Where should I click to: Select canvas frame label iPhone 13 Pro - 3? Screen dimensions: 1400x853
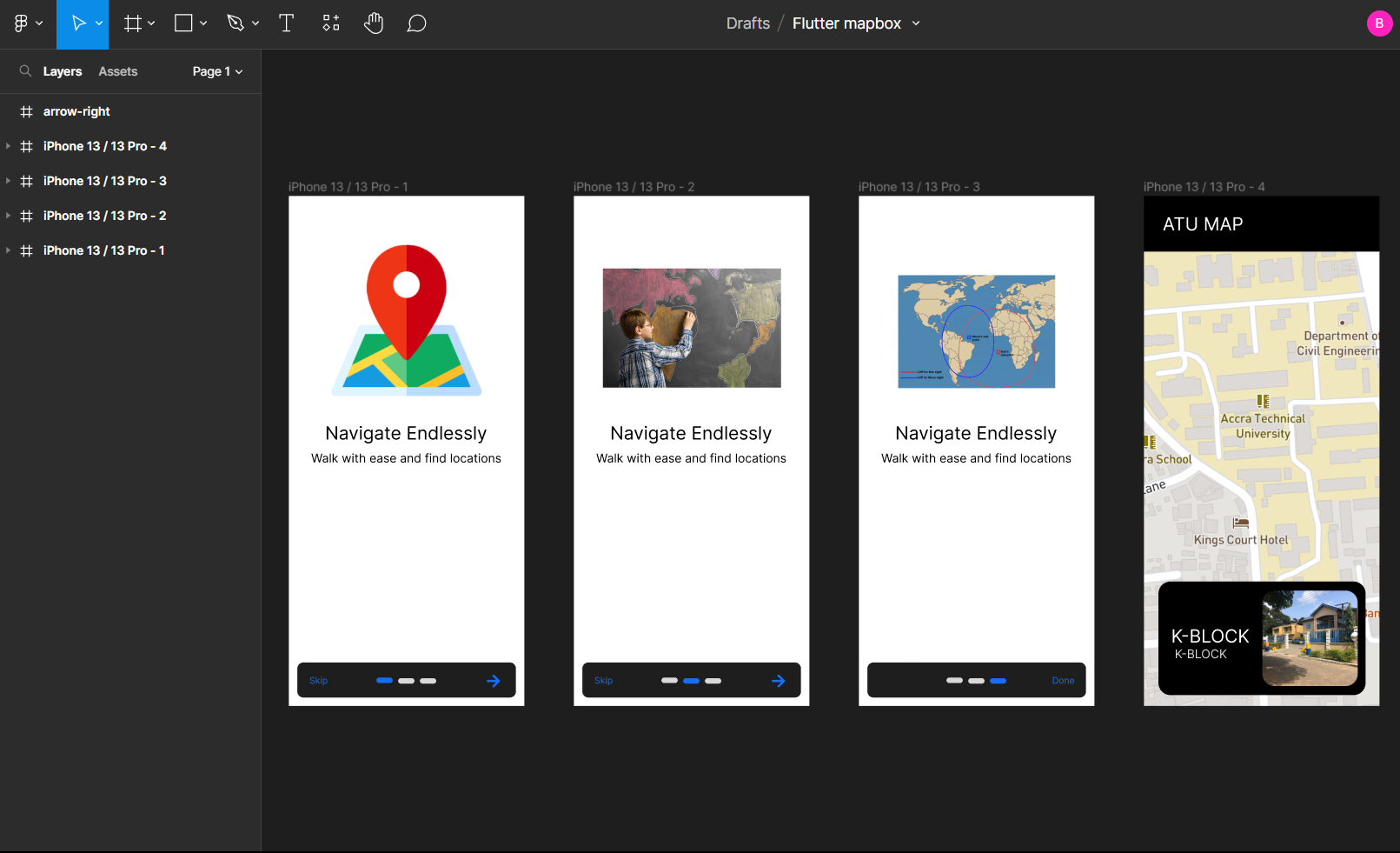pos(919,187)
